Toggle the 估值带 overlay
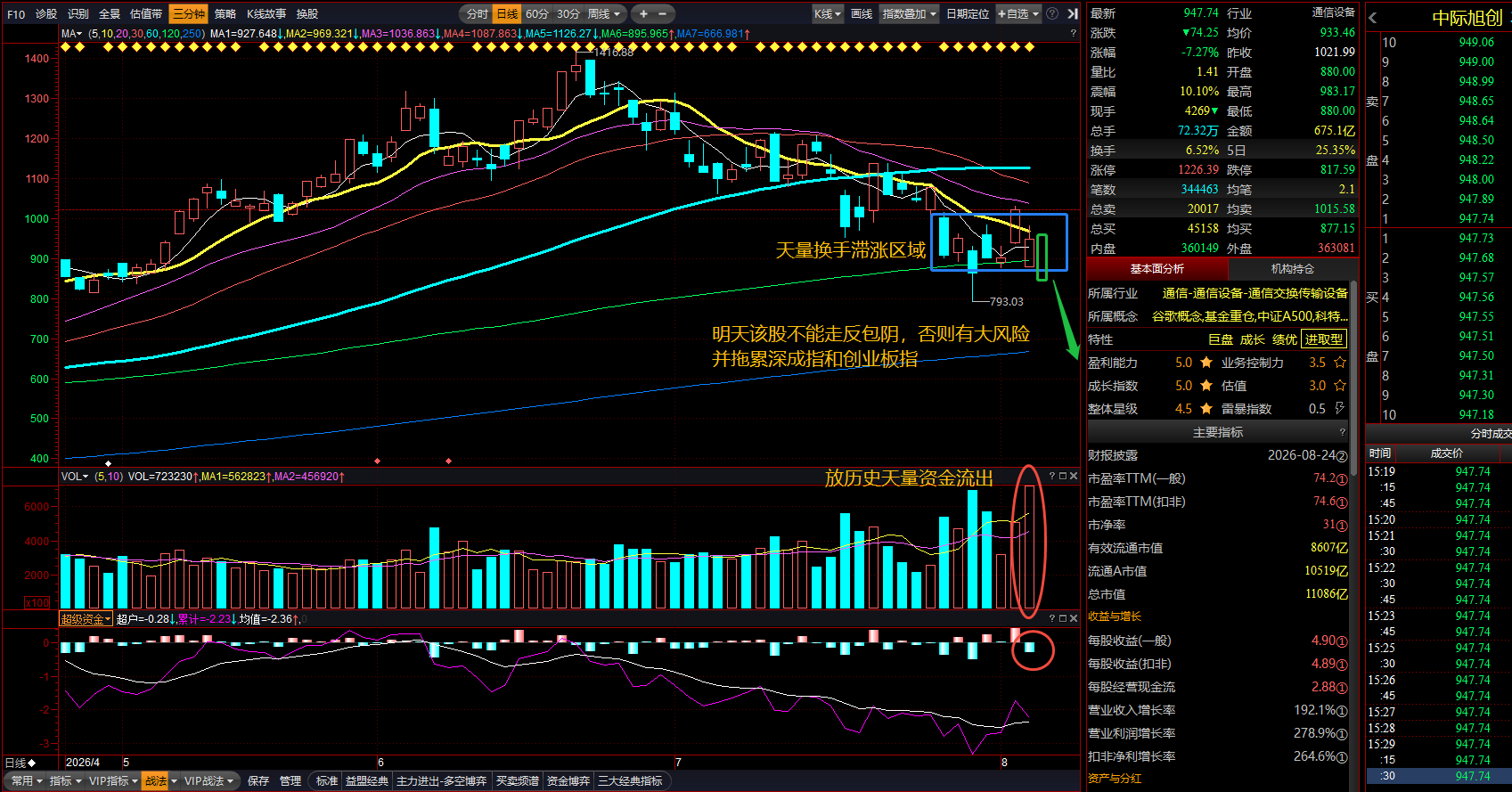 pos(146,13)
